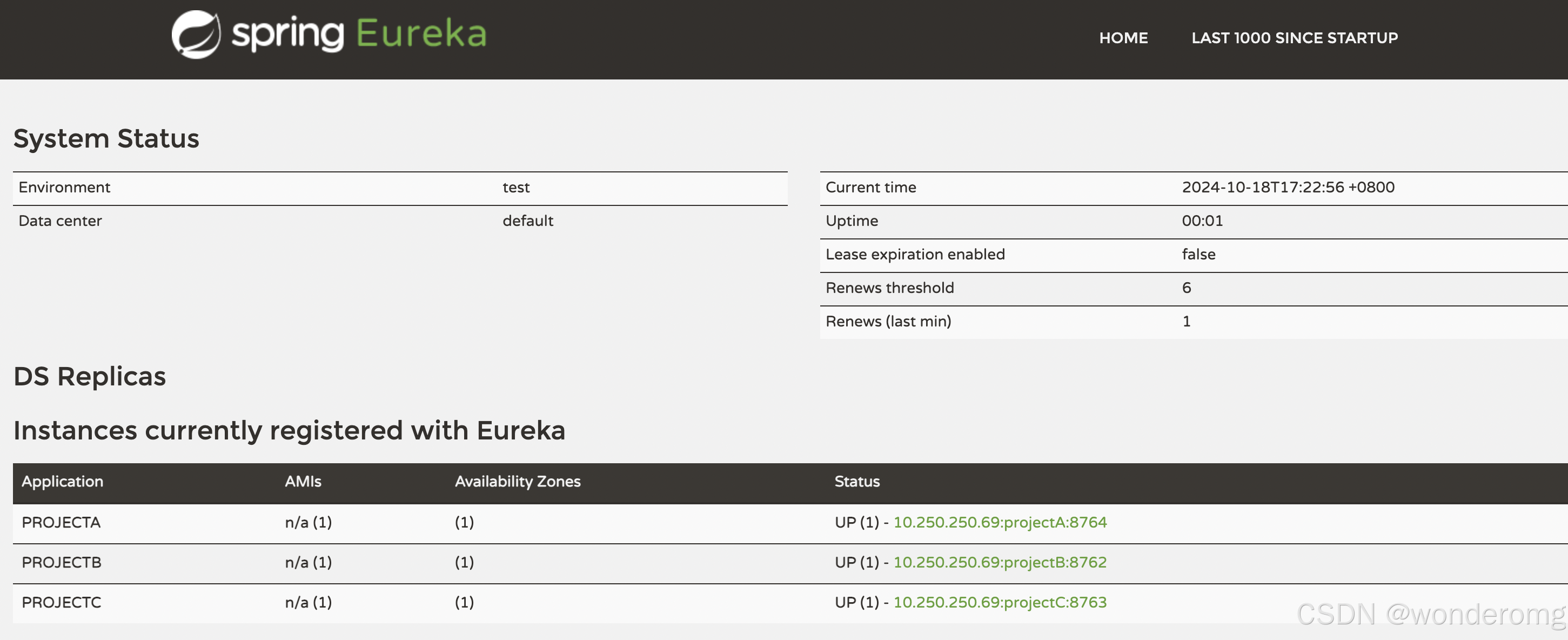Click the Uptime label
This screenshot has width=1568, height=640.
point(852,221)
